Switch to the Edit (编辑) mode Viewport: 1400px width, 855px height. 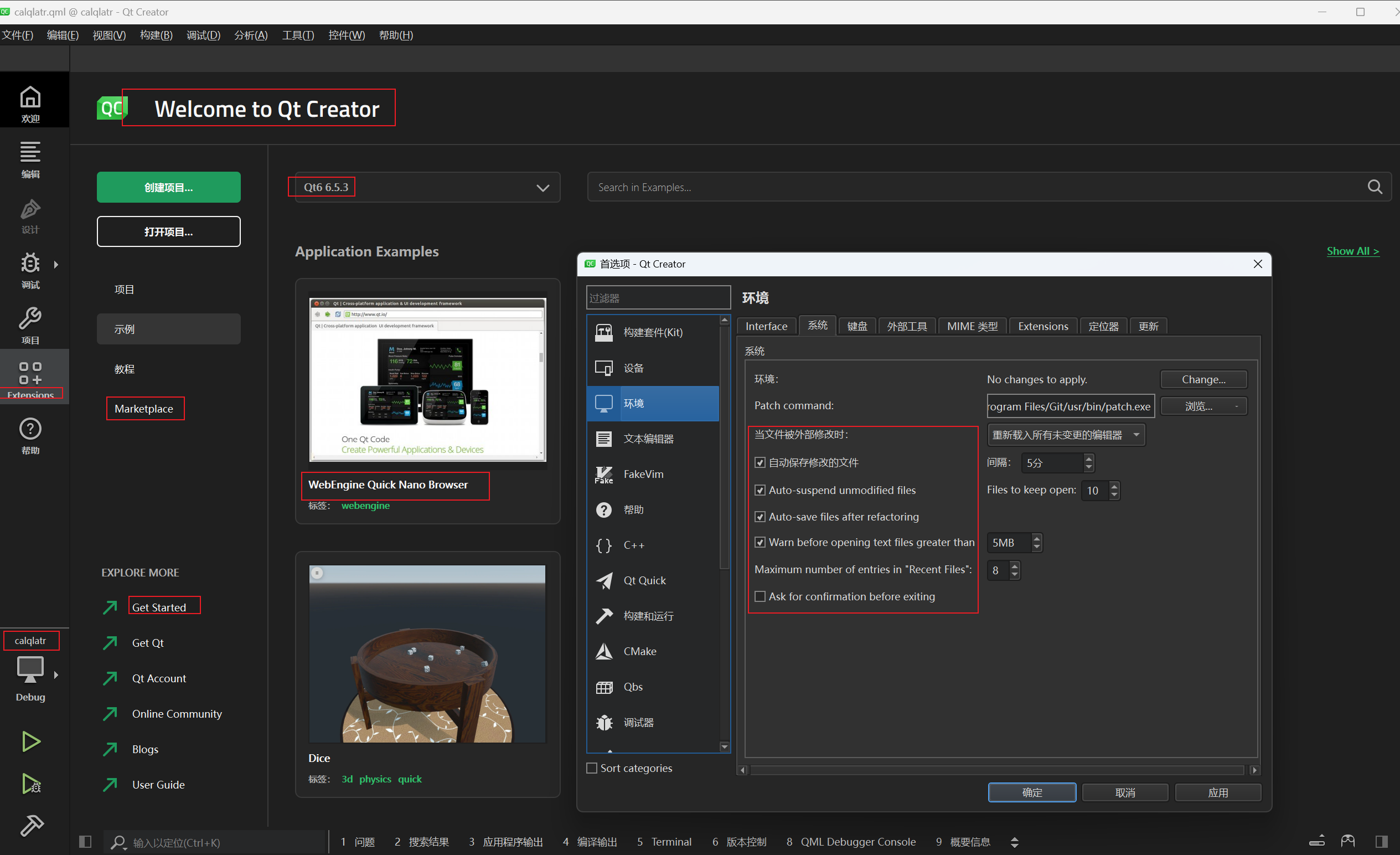point(30,158)
